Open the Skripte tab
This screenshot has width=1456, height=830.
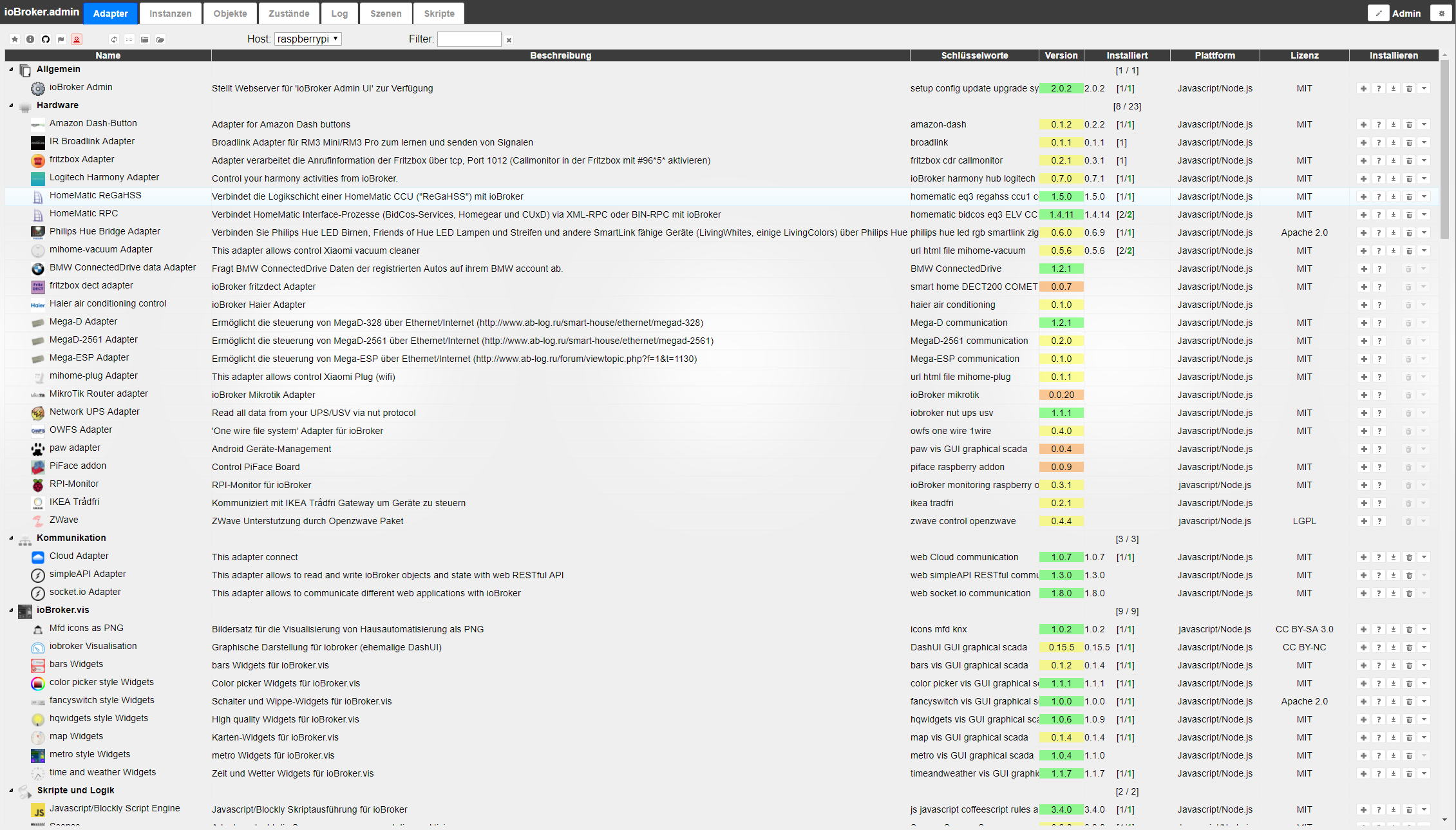click(x=439, y=14)
